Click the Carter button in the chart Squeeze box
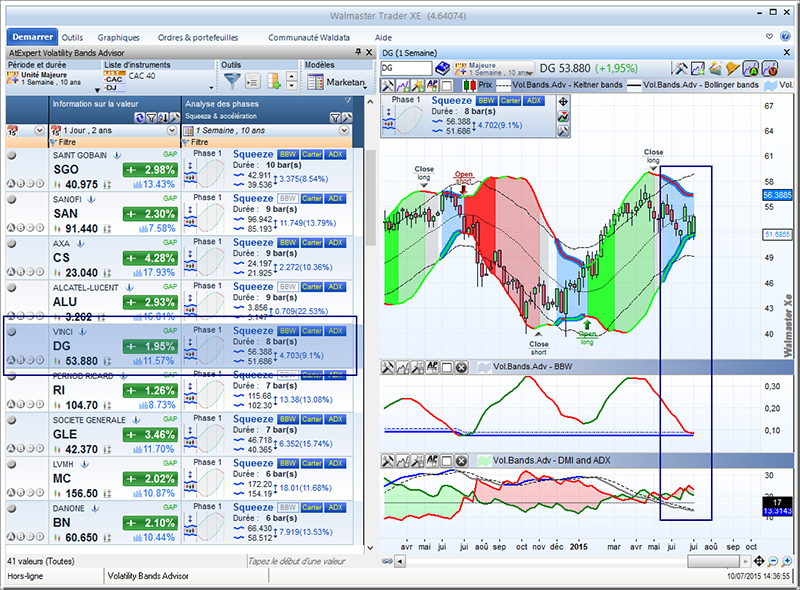 pos(510,101)
